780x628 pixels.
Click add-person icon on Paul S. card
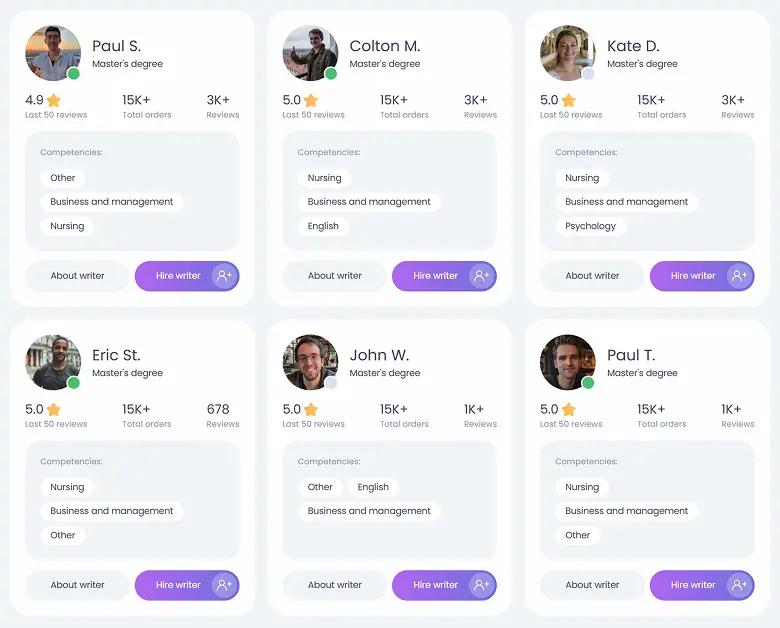click(225, 276)
